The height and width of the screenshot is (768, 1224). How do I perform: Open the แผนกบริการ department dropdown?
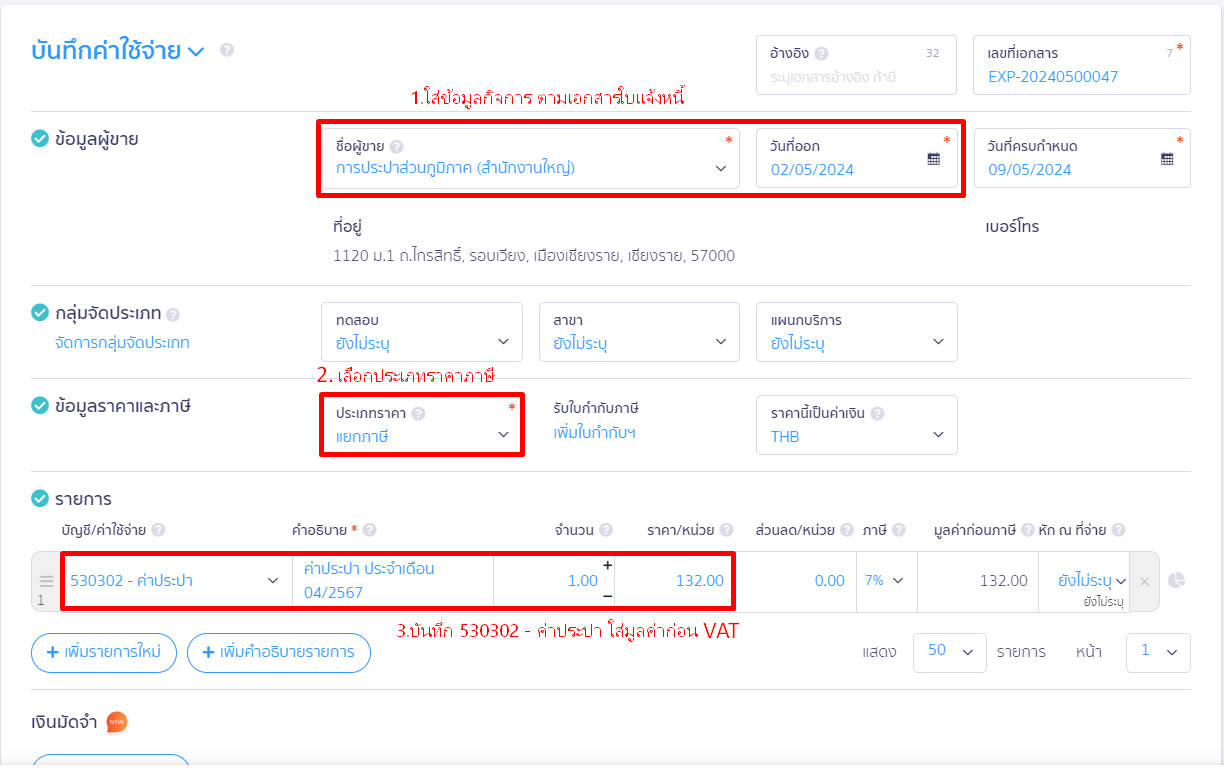pyautogui.click(x=857, y=331)
